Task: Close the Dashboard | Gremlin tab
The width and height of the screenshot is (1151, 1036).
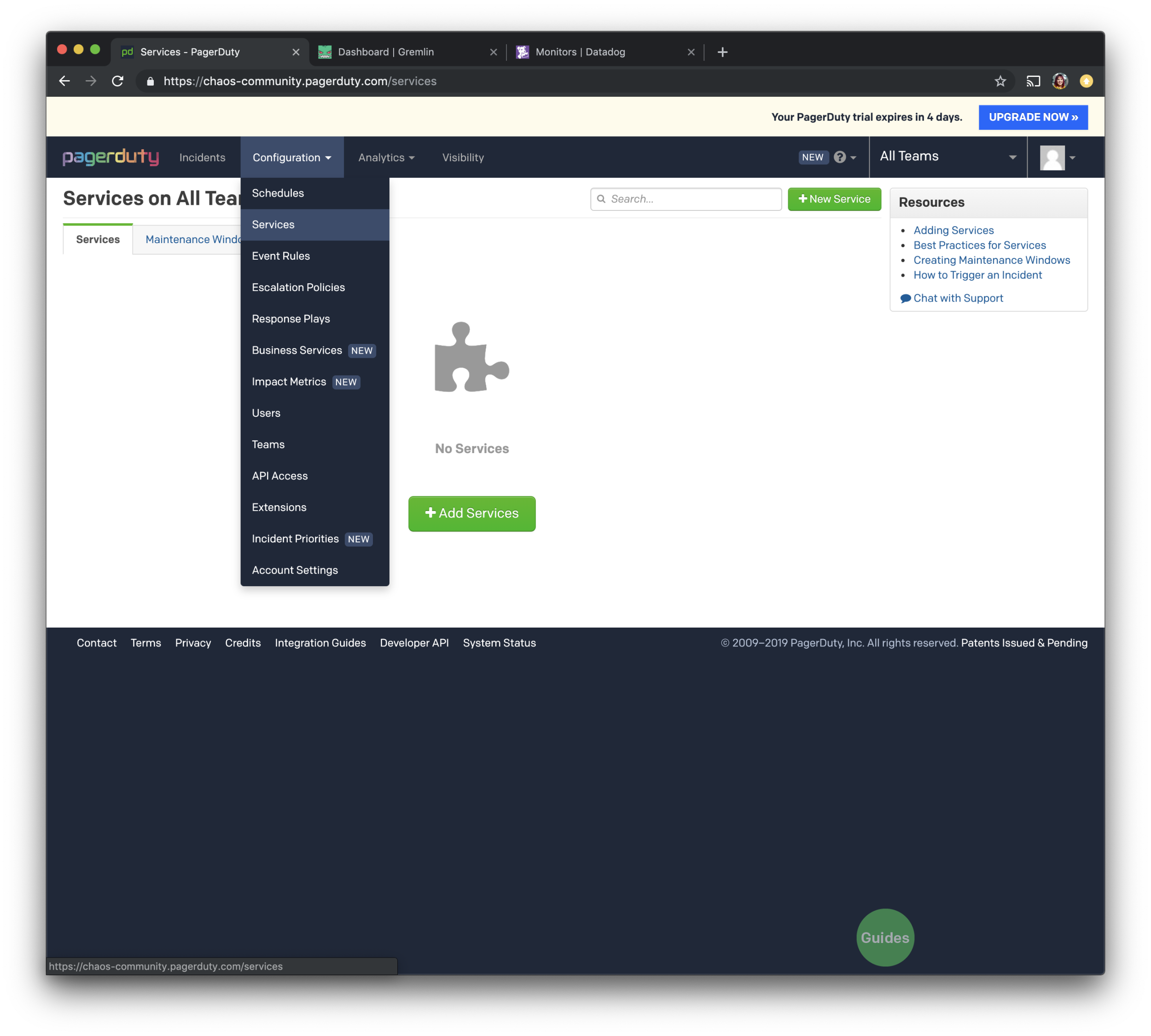Action: point(494,52)
